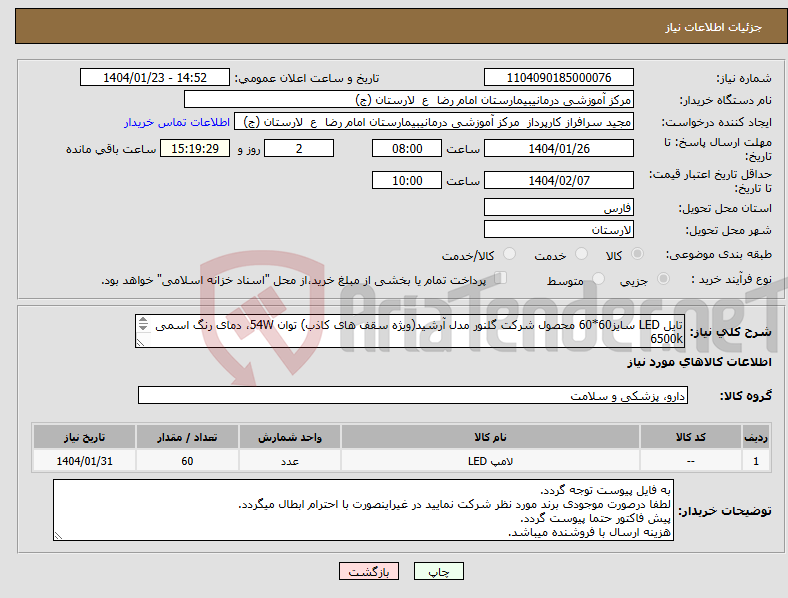Click the price validity date 1404/02/07
Screen dimensions: 788x598
(x=558, y=180)
